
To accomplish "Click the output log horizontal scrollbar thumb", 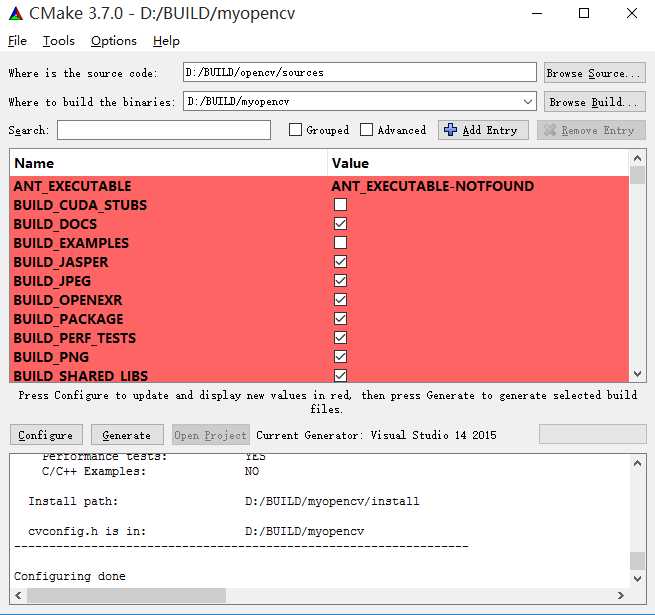I will pyautogui.click(x=127, y=595).
